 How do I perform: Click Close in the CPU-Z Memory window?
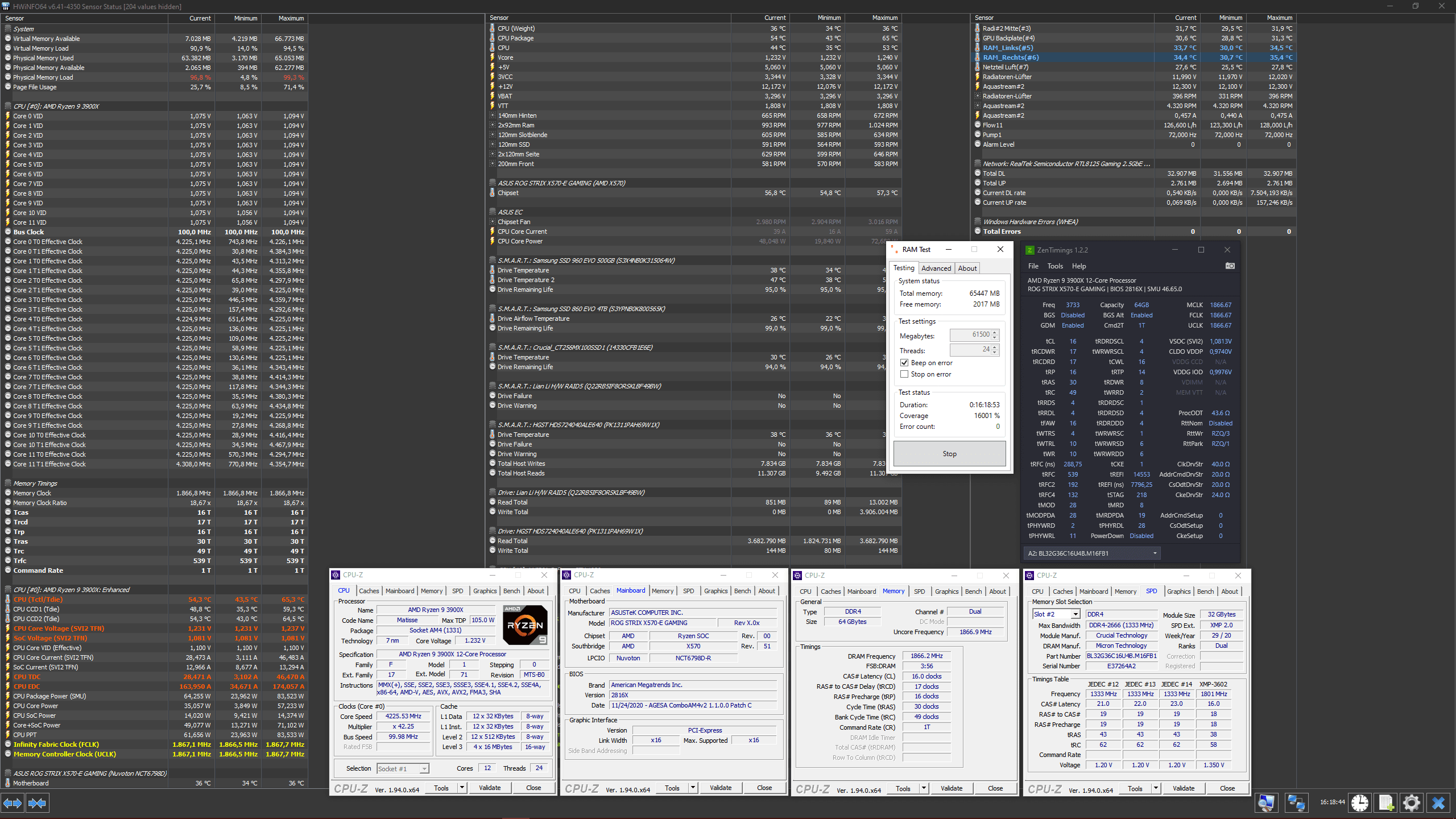(995, 788)
